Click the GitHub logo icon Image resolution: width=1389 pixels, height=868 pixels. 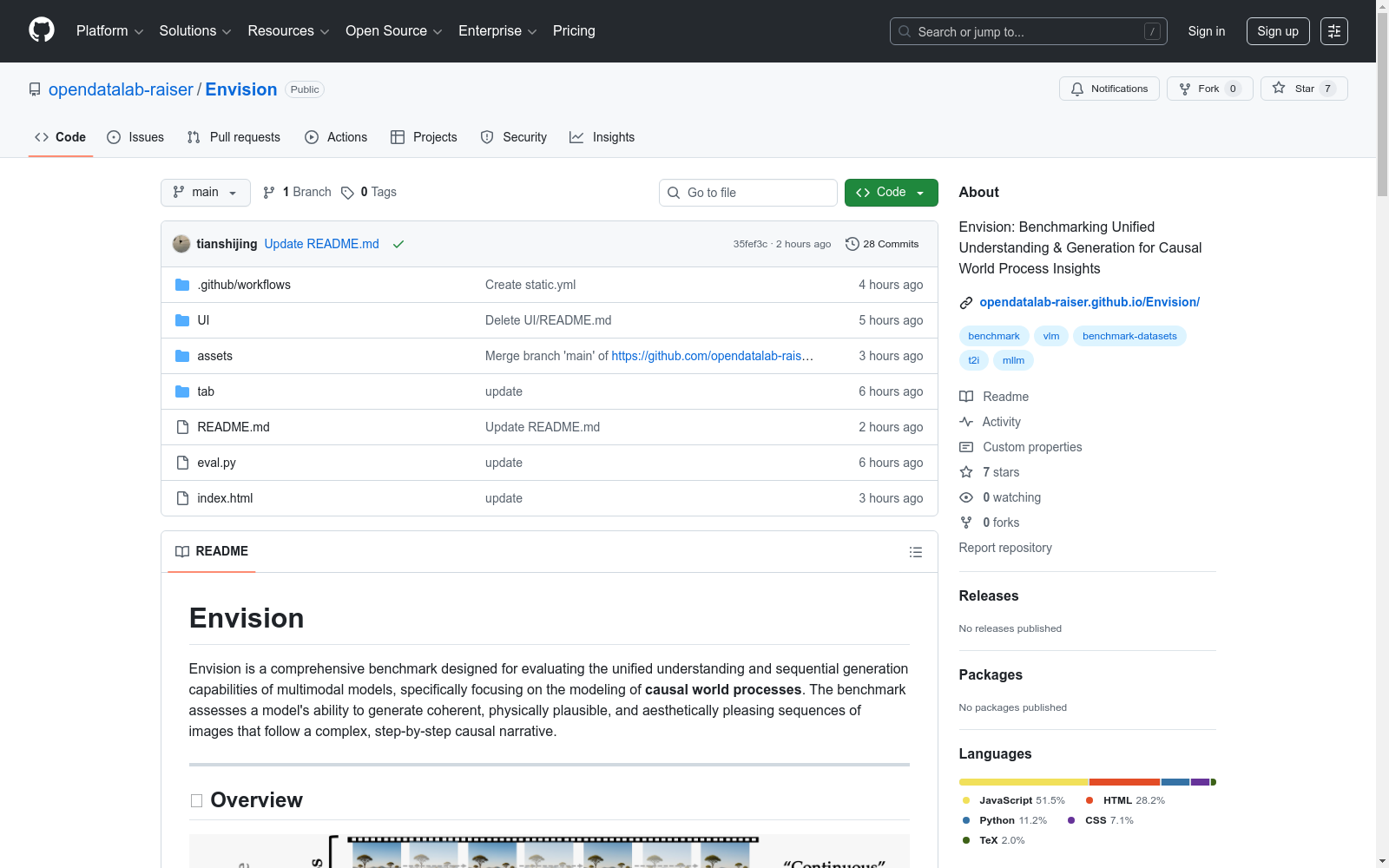point(42,30)
